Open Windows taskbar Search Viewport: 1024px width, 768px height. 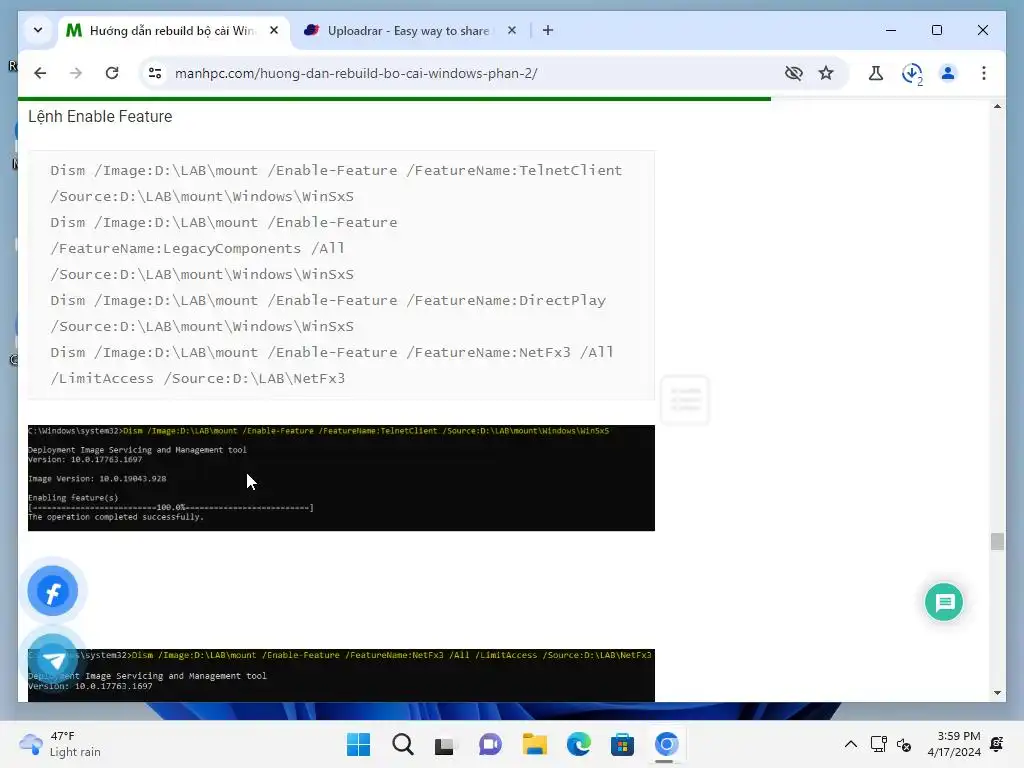[x=402, y=744]
